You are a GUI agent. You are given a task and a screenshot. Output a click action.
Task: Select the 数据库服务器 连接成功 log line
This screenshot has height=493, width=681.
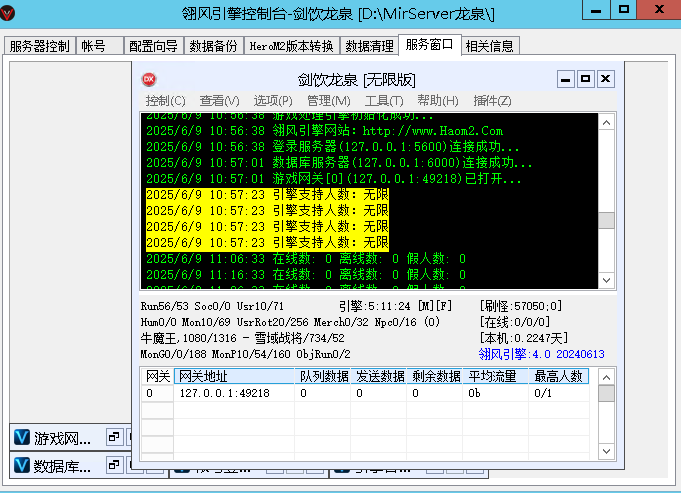(x=339, y=163)
